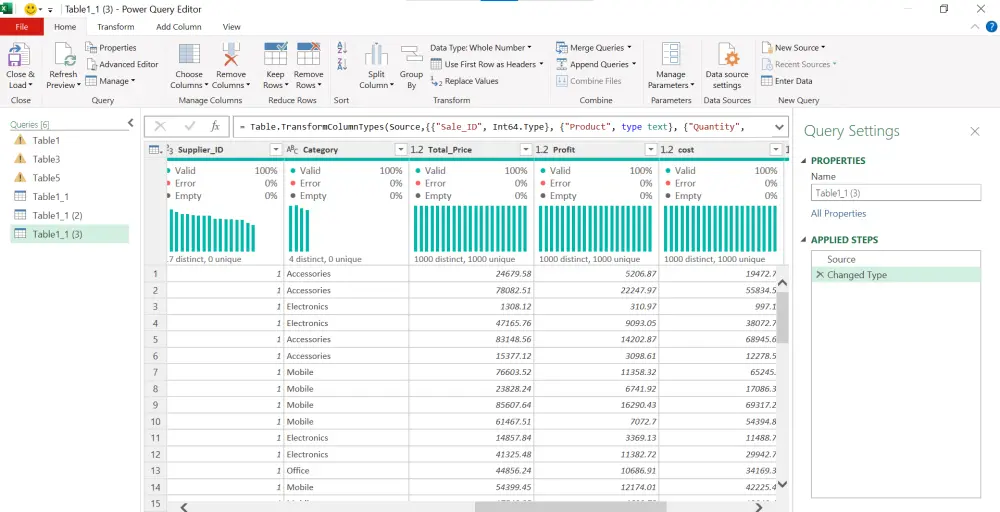The height and width of the screenshot is (512, 1000).
Task: Open the All Properties link
Action: (x=838, y=214)
